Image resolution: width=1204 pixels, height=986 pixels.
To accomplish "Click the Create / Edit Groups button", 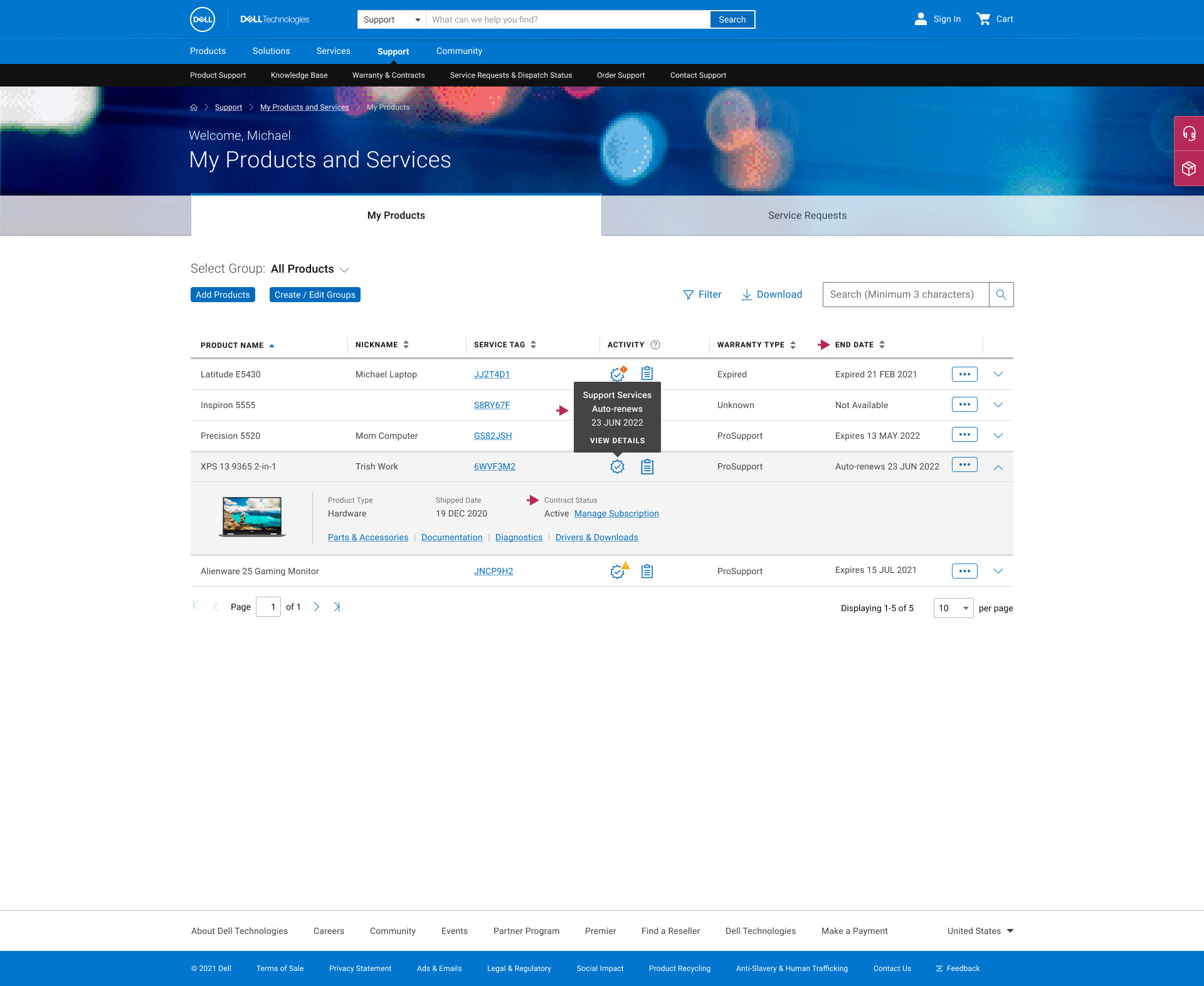I will (x=315, y=295).
